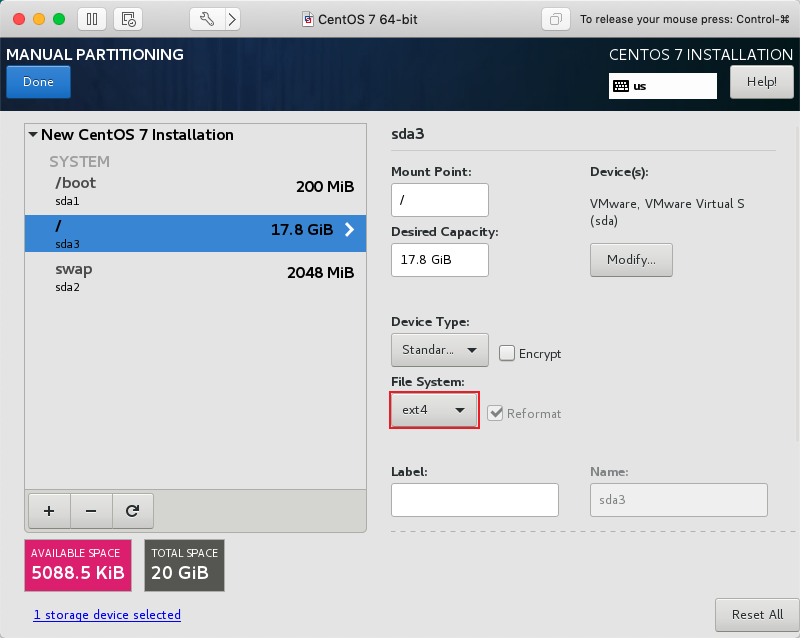The image size is (800, 638).
Task: Click the keyboard layout icon
Action: point(621,86)
